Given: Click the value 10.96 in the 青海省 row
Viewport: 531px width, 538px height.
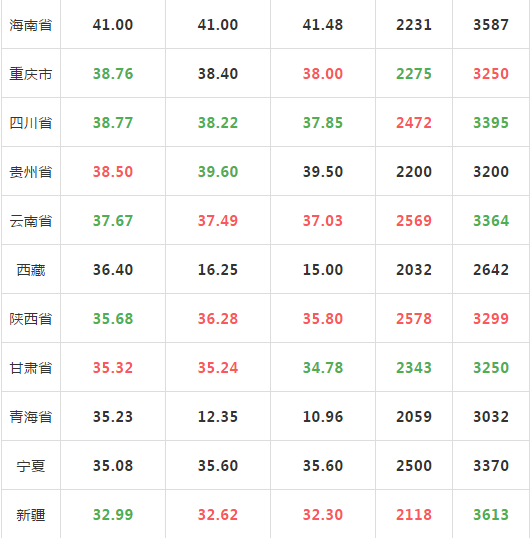Looking at the screenshot, I should pos(323,417).
